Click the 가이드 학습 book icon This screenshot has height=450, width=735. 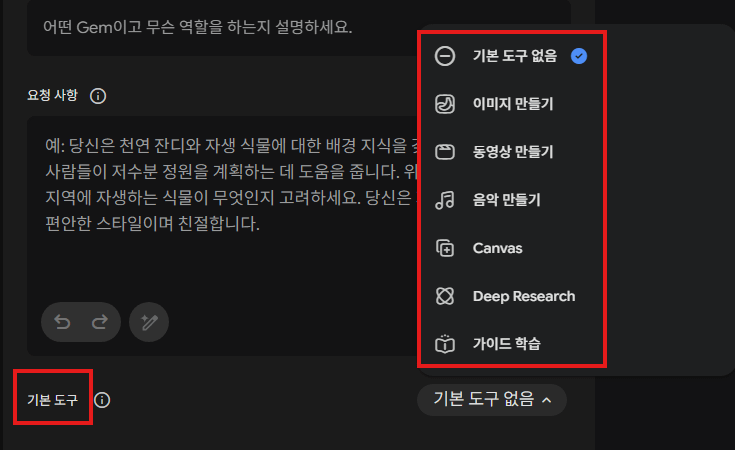444,344
